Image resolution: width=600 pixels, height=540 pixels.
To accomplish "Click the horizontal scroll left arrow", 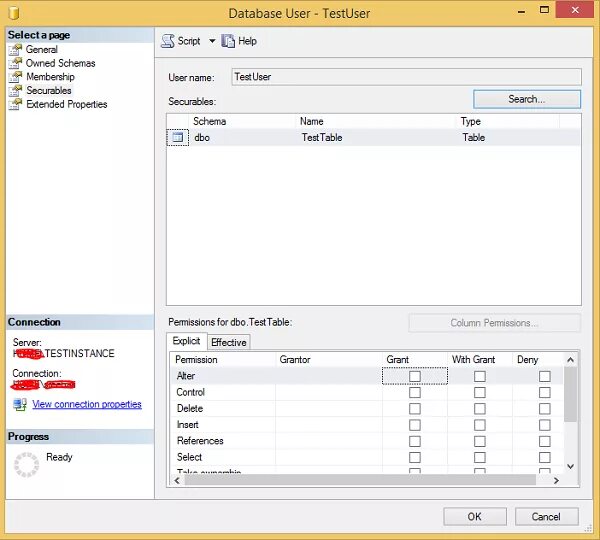I will [x=177, y=480].
